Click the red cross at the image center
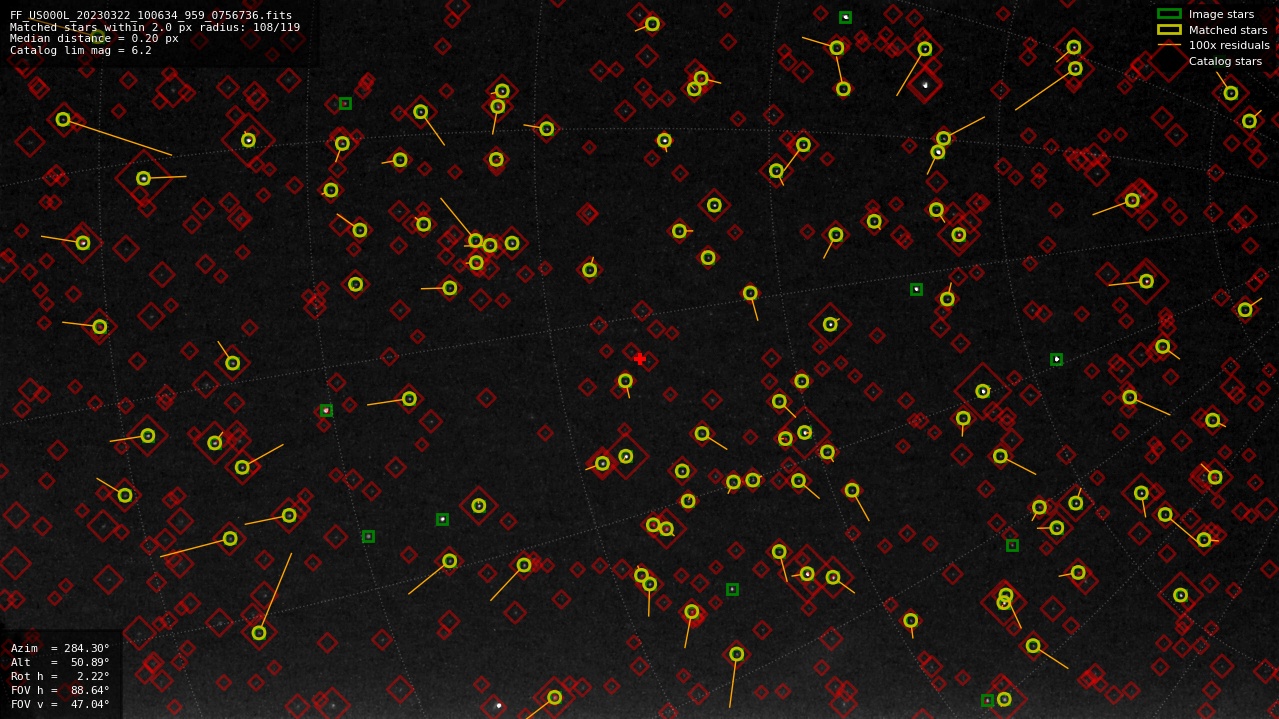 point(639,358)
